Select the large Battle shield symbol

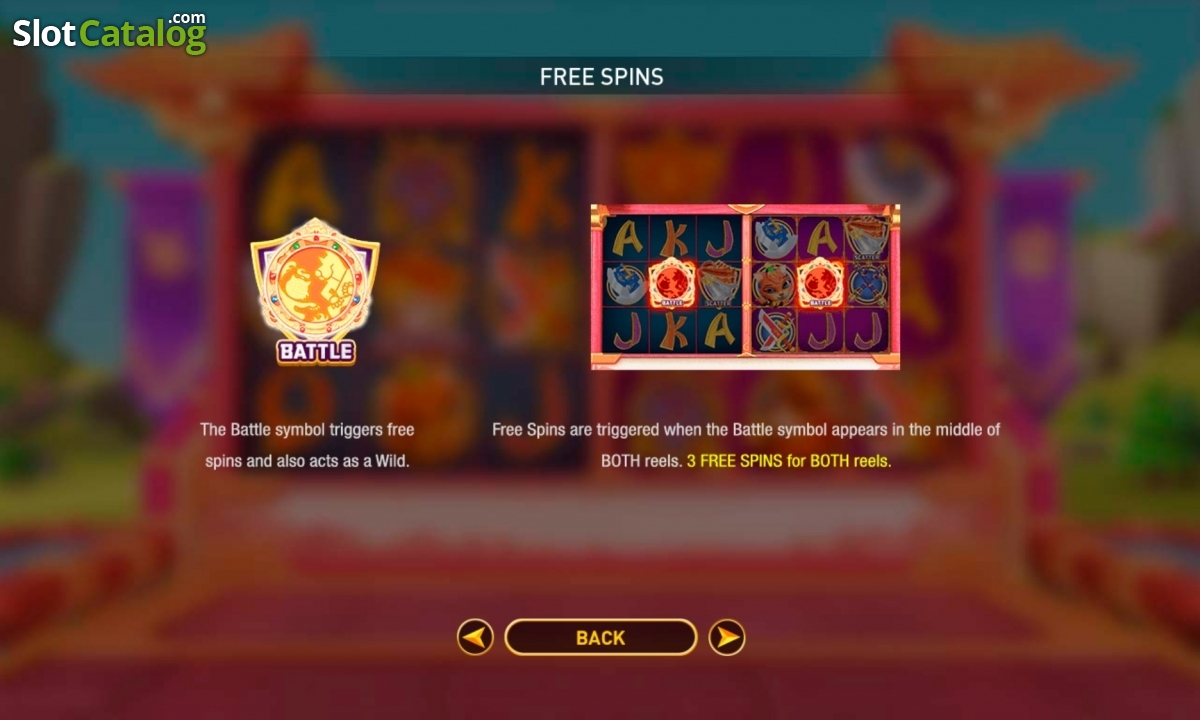315,278
